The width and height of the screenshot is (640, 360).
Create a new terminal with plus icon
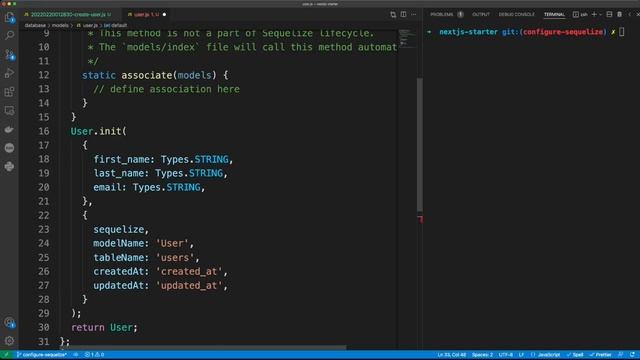[x=594, y=14]
